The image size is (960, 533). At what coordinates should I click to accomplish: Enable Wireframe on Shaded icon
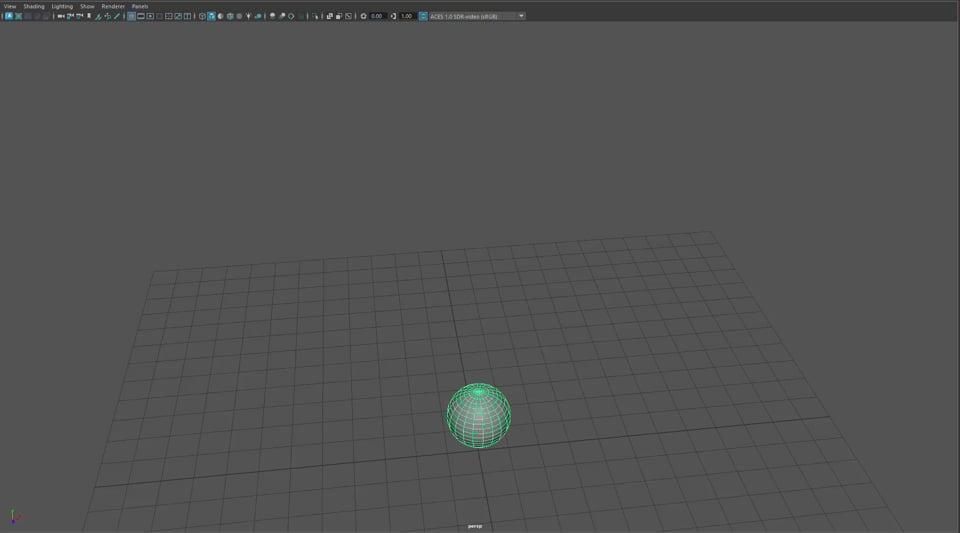click(x=230, y=17)
